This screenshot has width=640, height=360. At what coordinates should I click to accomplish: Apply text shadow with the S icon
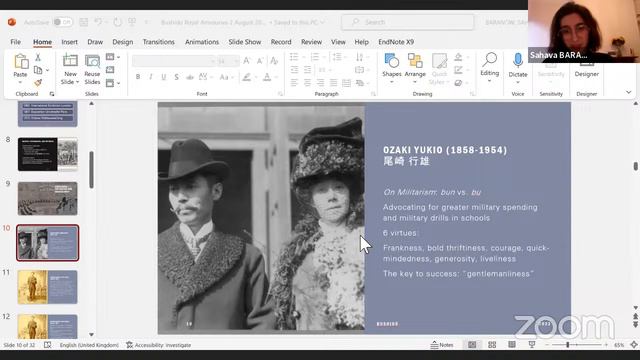(176, 77)
